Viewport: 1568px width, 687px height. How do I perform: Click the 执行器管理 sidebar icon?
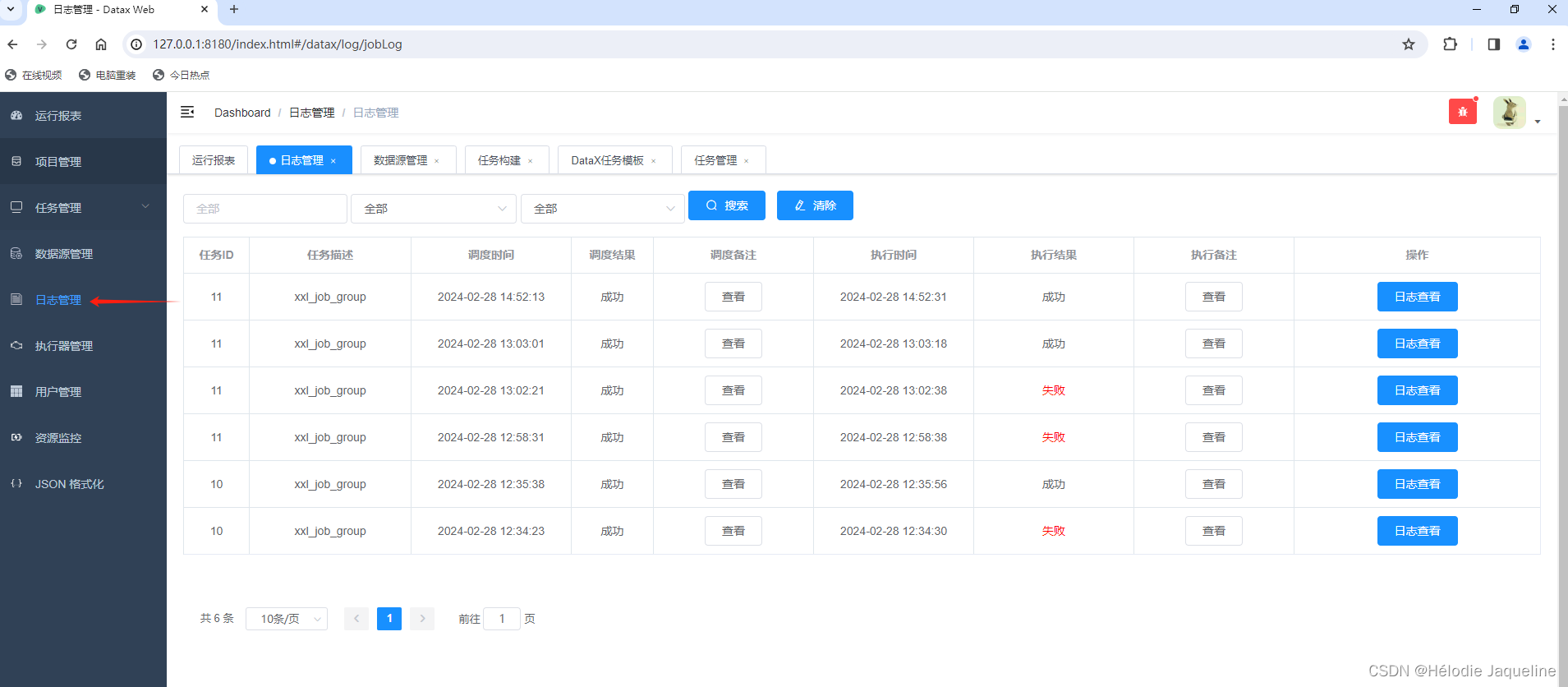(16, 346)
